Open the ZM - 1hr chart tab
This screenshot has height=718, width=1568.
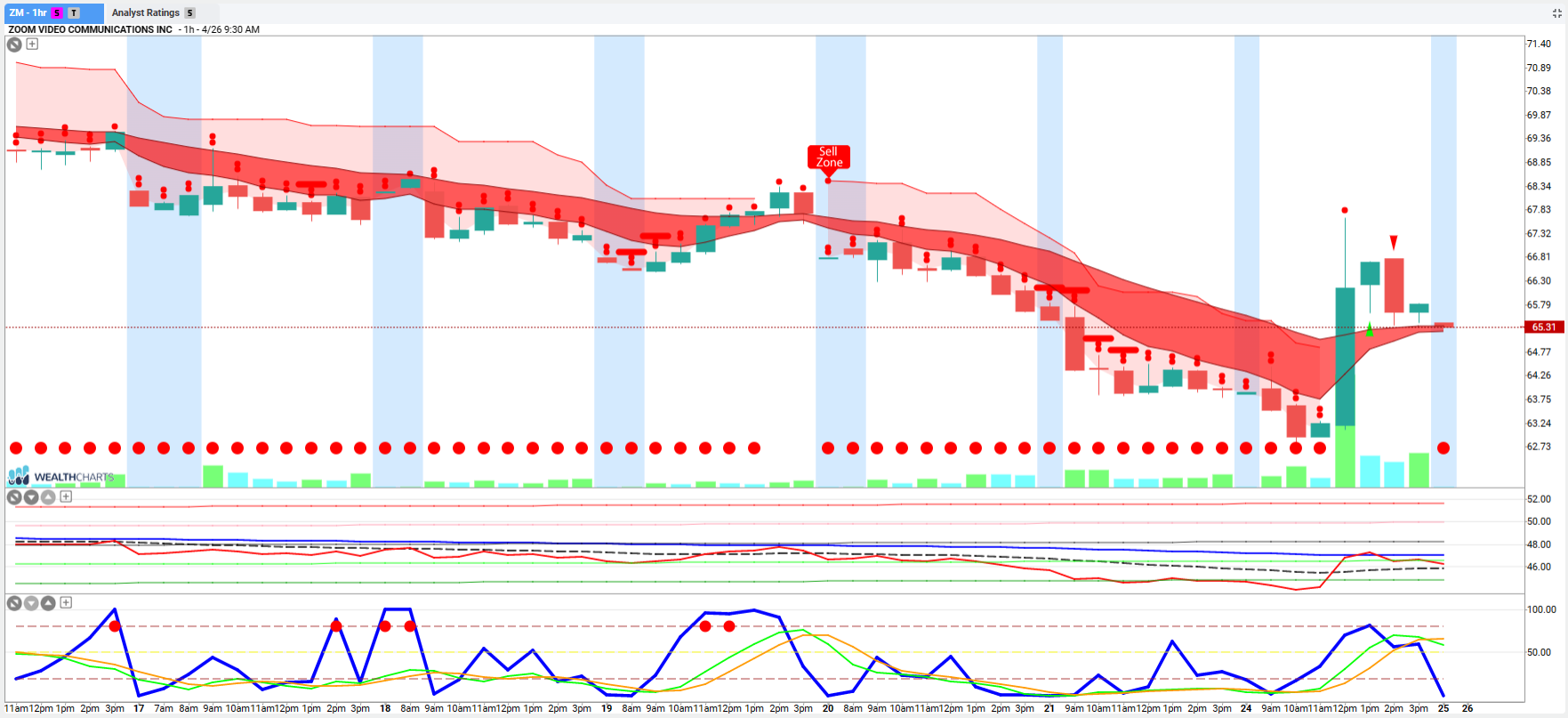(52, 12)
